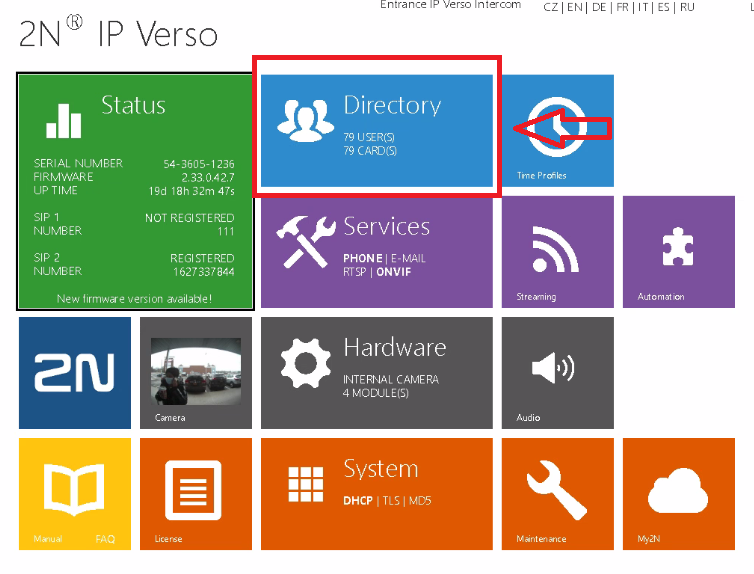
Task: Open ONVIF under Services
Action: pos(394,272)
